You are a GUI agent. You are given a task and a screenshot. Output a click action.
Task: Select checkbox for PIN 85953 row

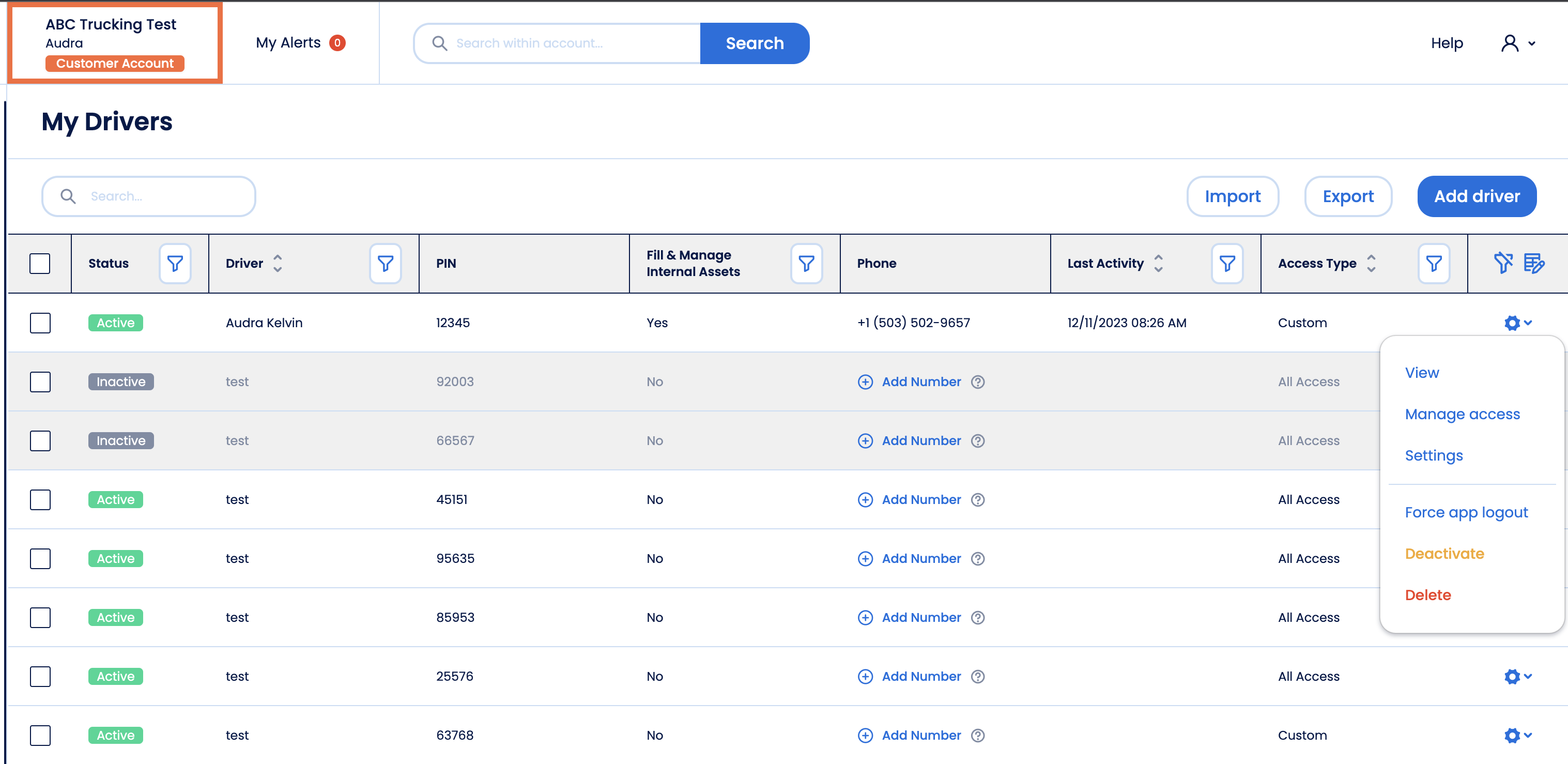pos(40,617)
